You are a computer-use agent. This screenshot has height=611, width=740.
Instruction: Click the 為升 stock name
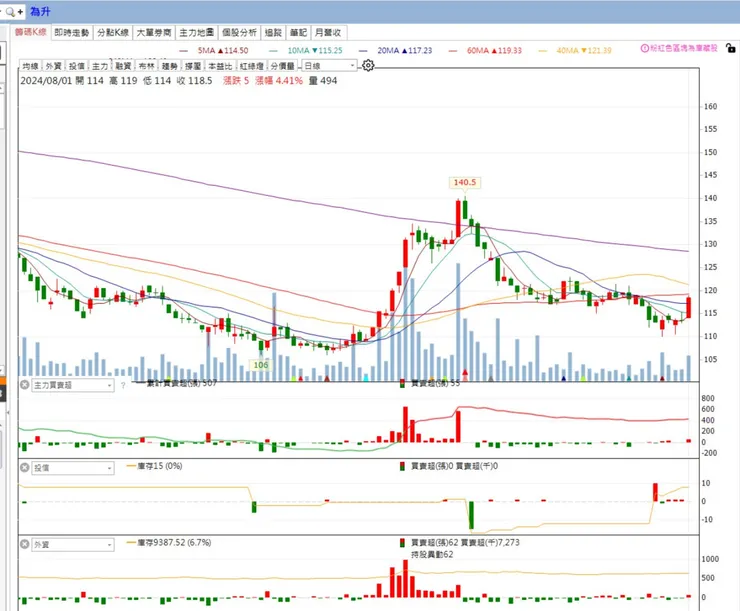(x=40, y=11)
